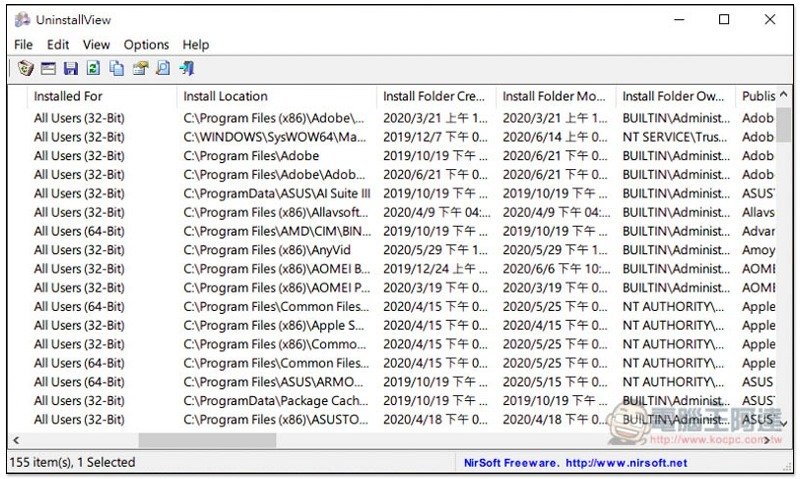The height and width of the screenshot is (479, 800).
Task: Click the vertical scrollbar up arrow
Action: click(x=783, y=96)
